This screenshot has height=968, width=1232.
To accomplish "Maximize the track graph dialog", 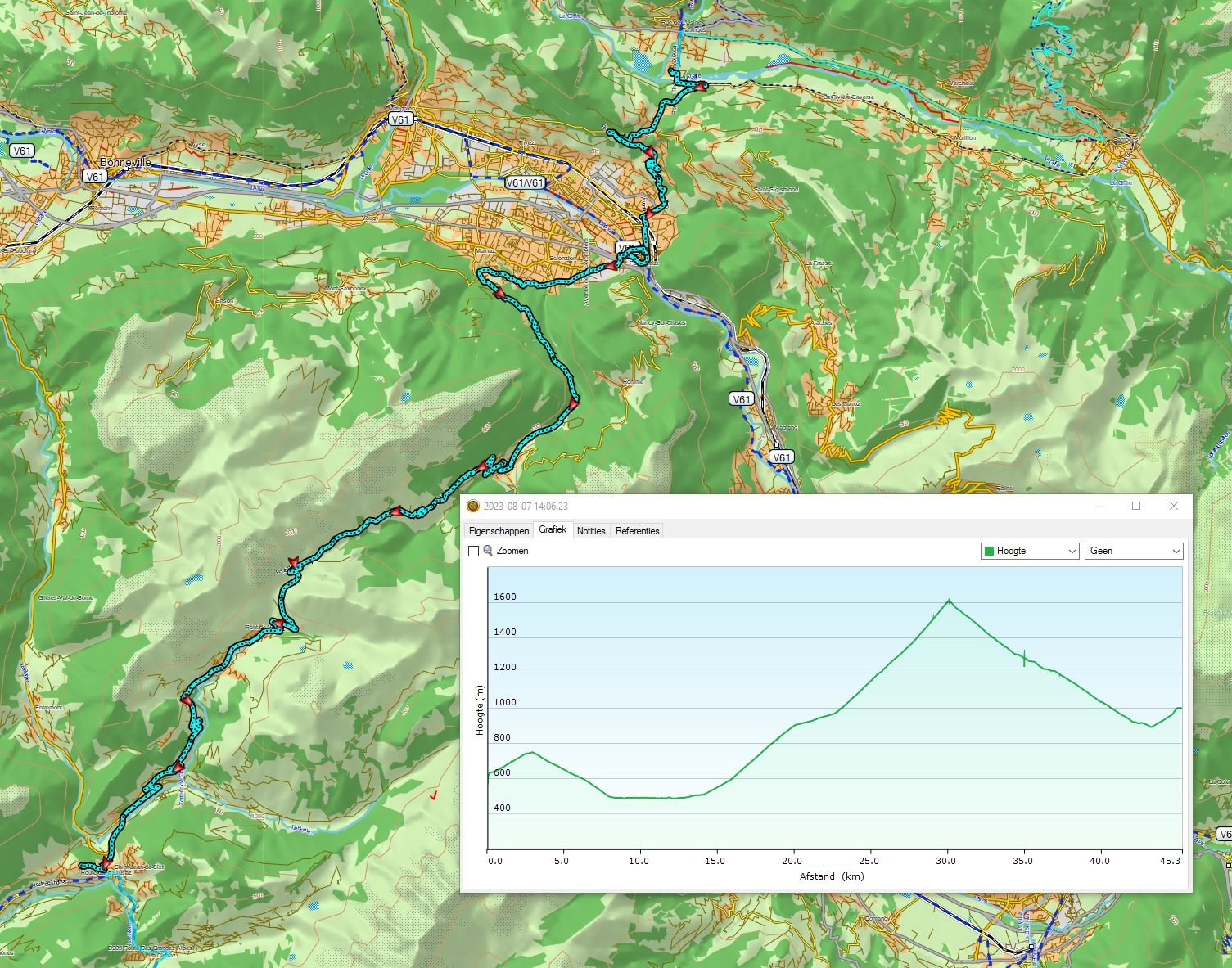I will click(1136, 506).
